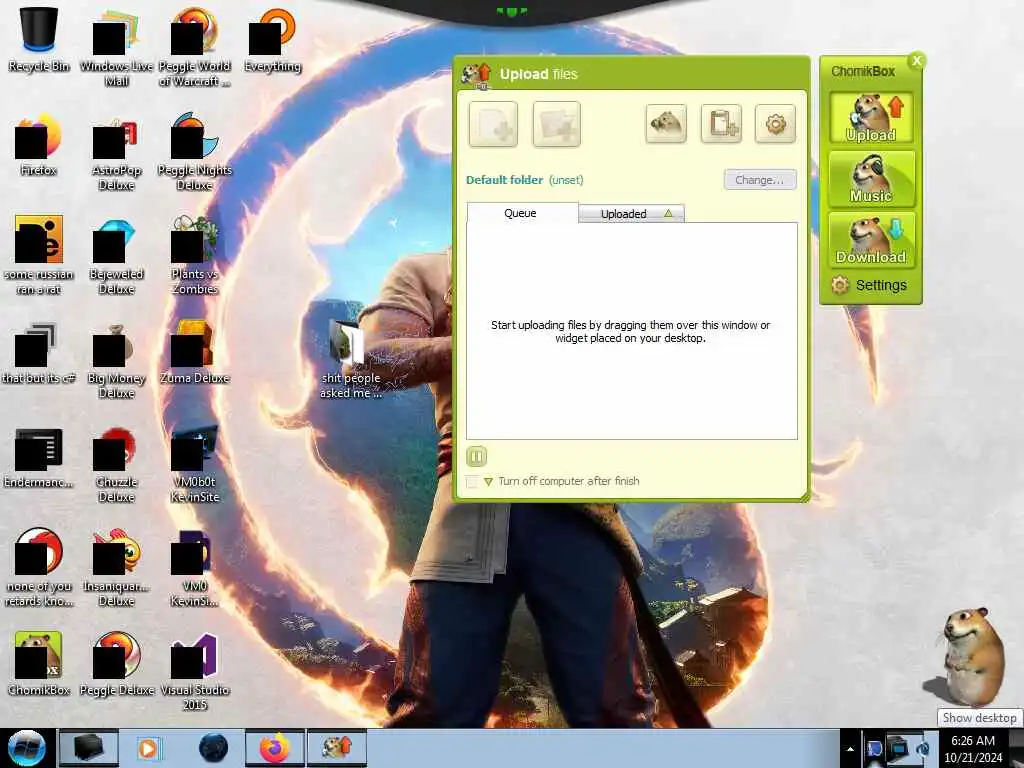
Task: Close the ChomikBox widget with its X
Action: [x=917, y=61]
